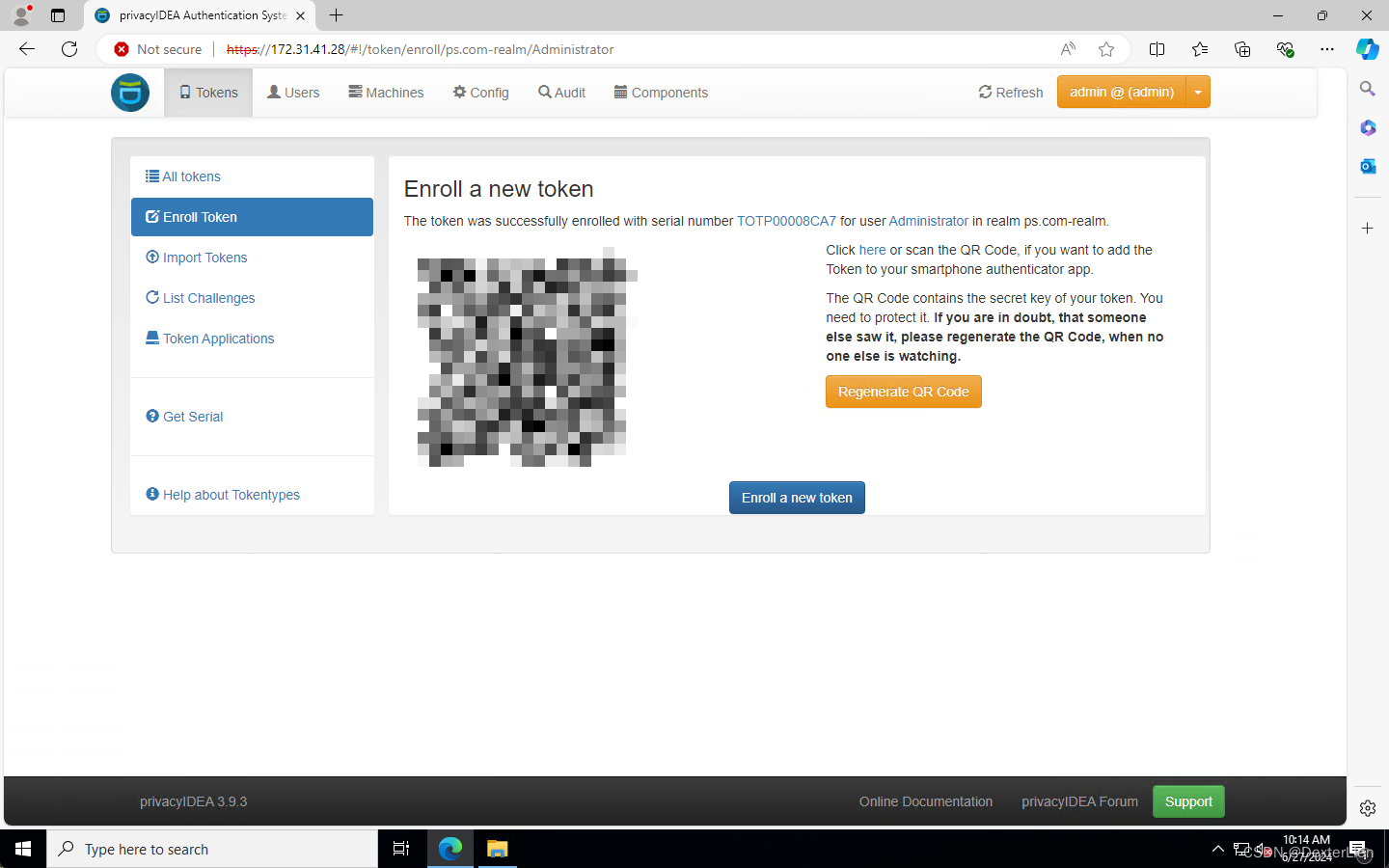This screenshot has height=868, width=1389.
Task: Click the 'here' link for QR code
Action: (x=872, y=250)
